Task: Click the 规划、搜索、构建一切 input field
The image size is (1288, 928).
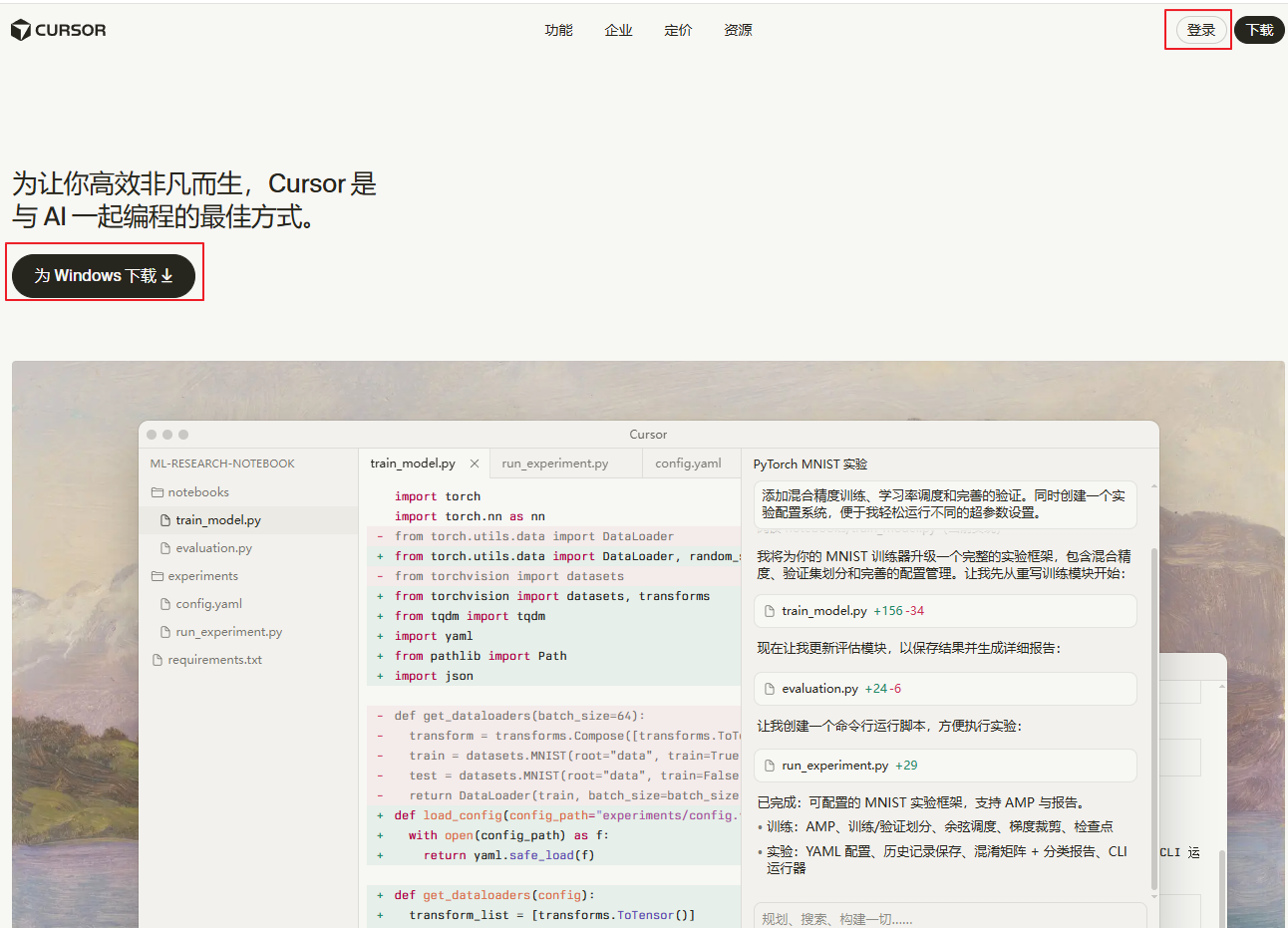Action: tap(950, 918)
